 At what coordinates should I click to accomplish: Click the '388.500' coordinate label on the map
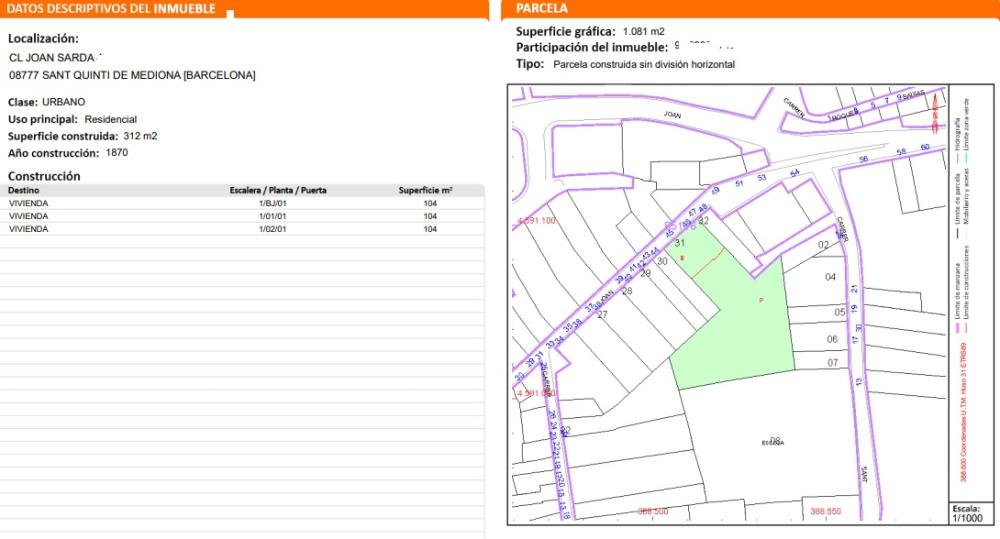tap(653, 512)
